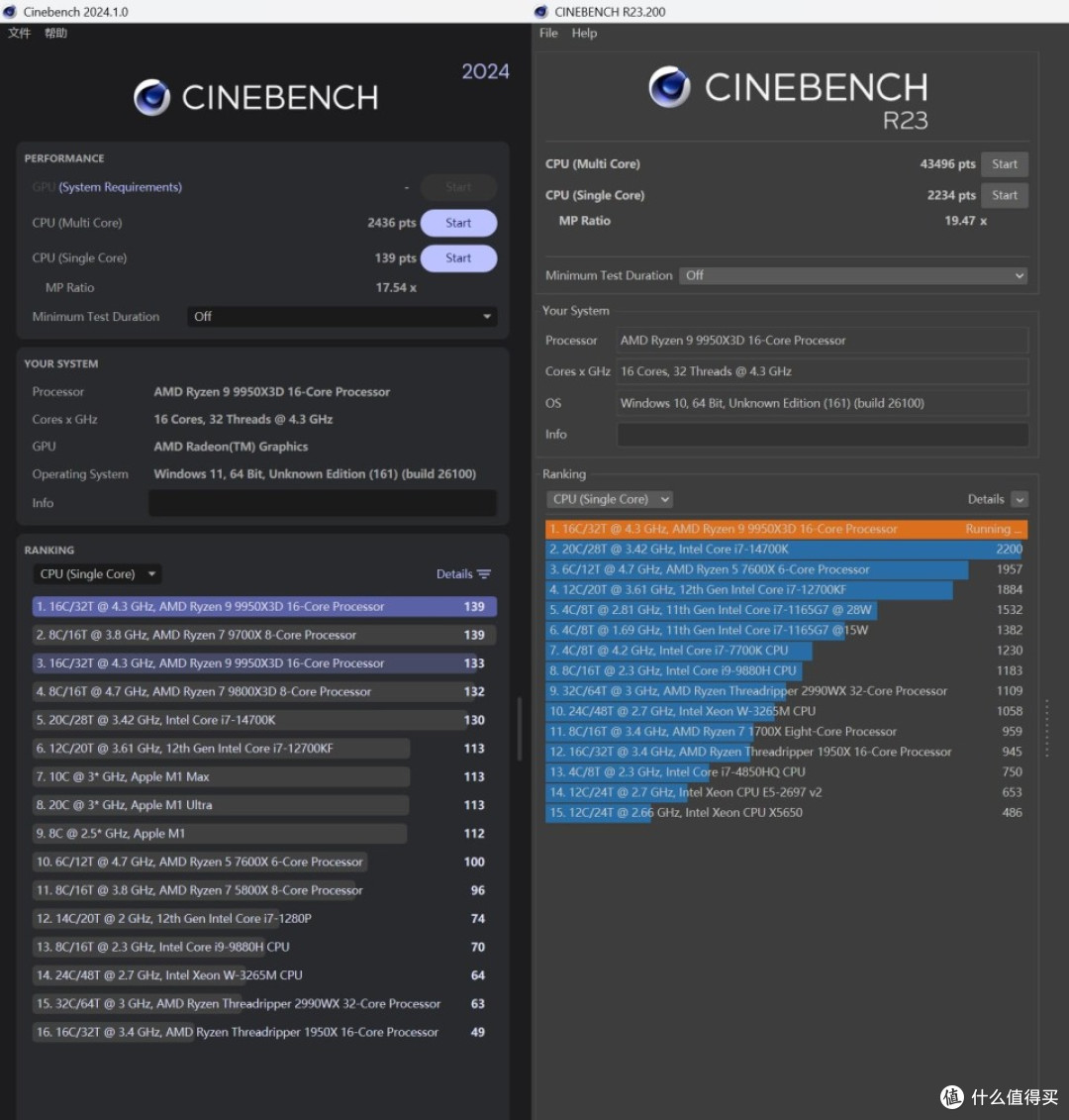
Task: Select Core i7-4850HQ ranking row
Action: pos(786,772)
